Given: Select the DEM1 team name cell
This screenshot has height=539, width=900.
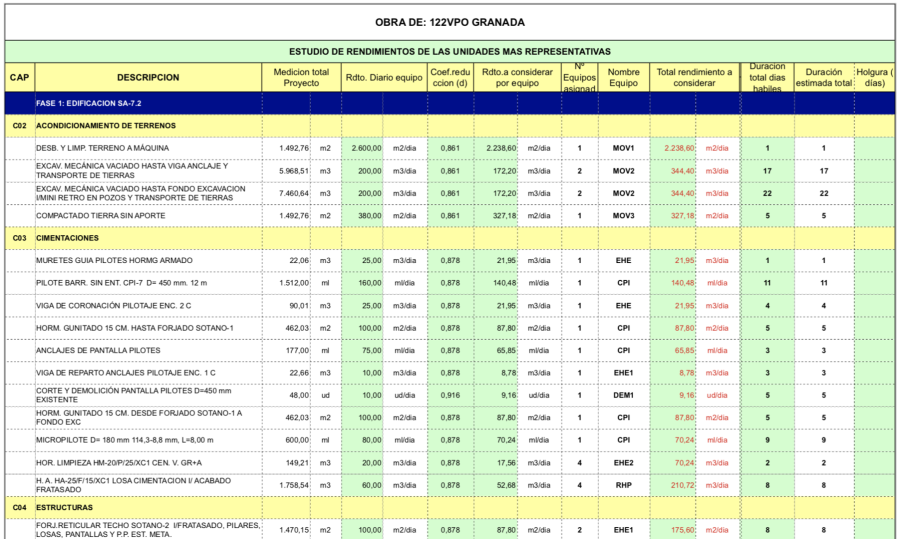Looking at the screenshot, I should [623, 395].
